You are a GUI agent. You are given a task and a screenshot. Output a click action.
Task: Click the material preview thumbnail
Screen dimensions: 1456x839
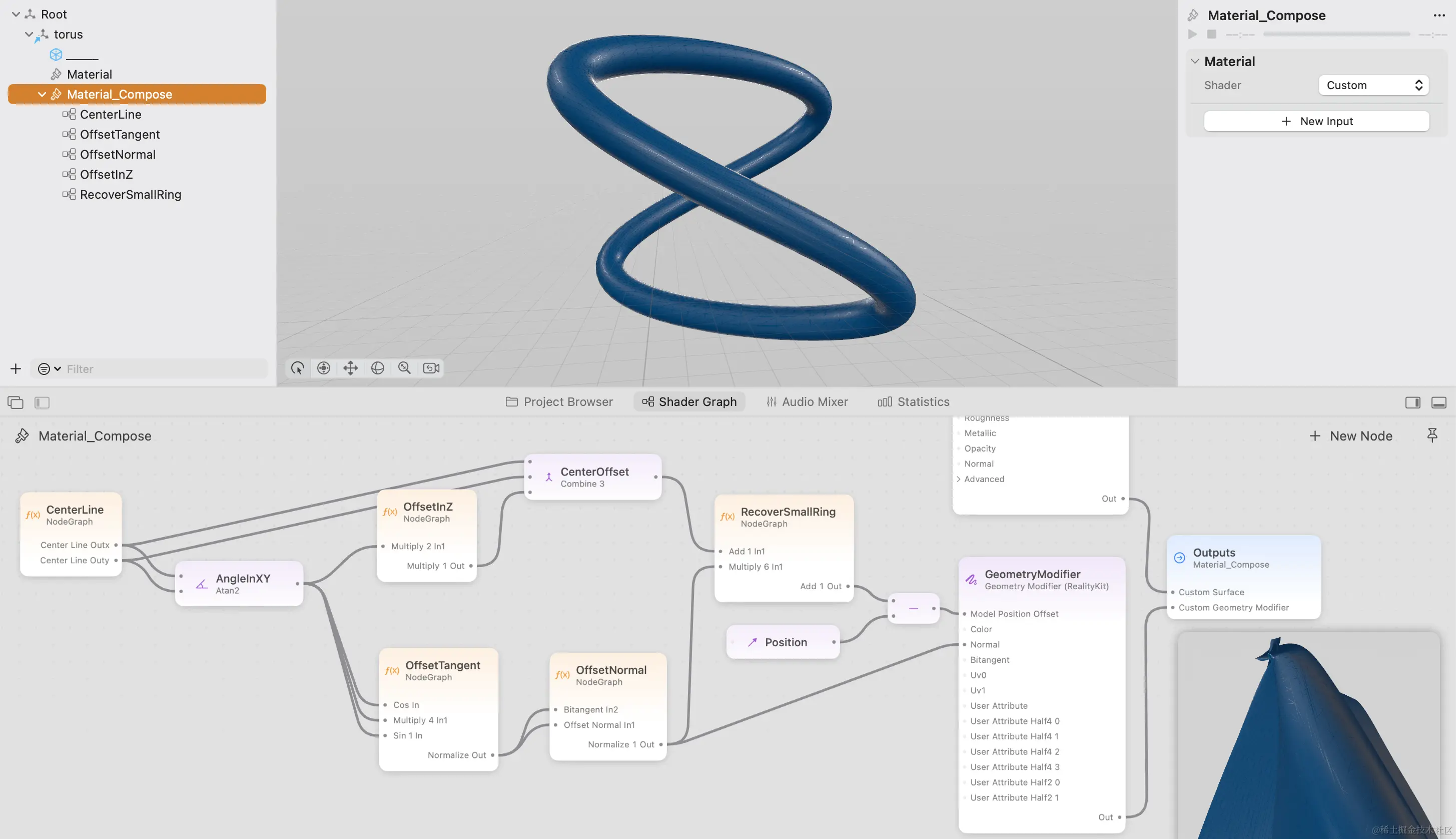click(1308, 735)
